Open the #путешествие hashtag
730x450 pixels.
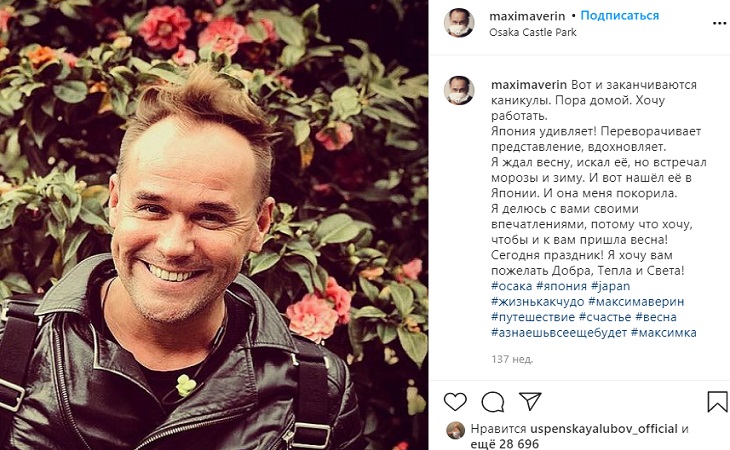pos(533,317)
